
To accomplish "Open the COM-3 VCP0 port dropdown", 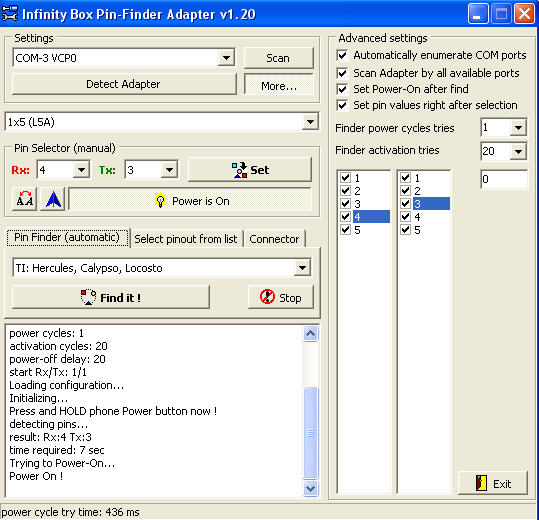I will coord(226,58).
